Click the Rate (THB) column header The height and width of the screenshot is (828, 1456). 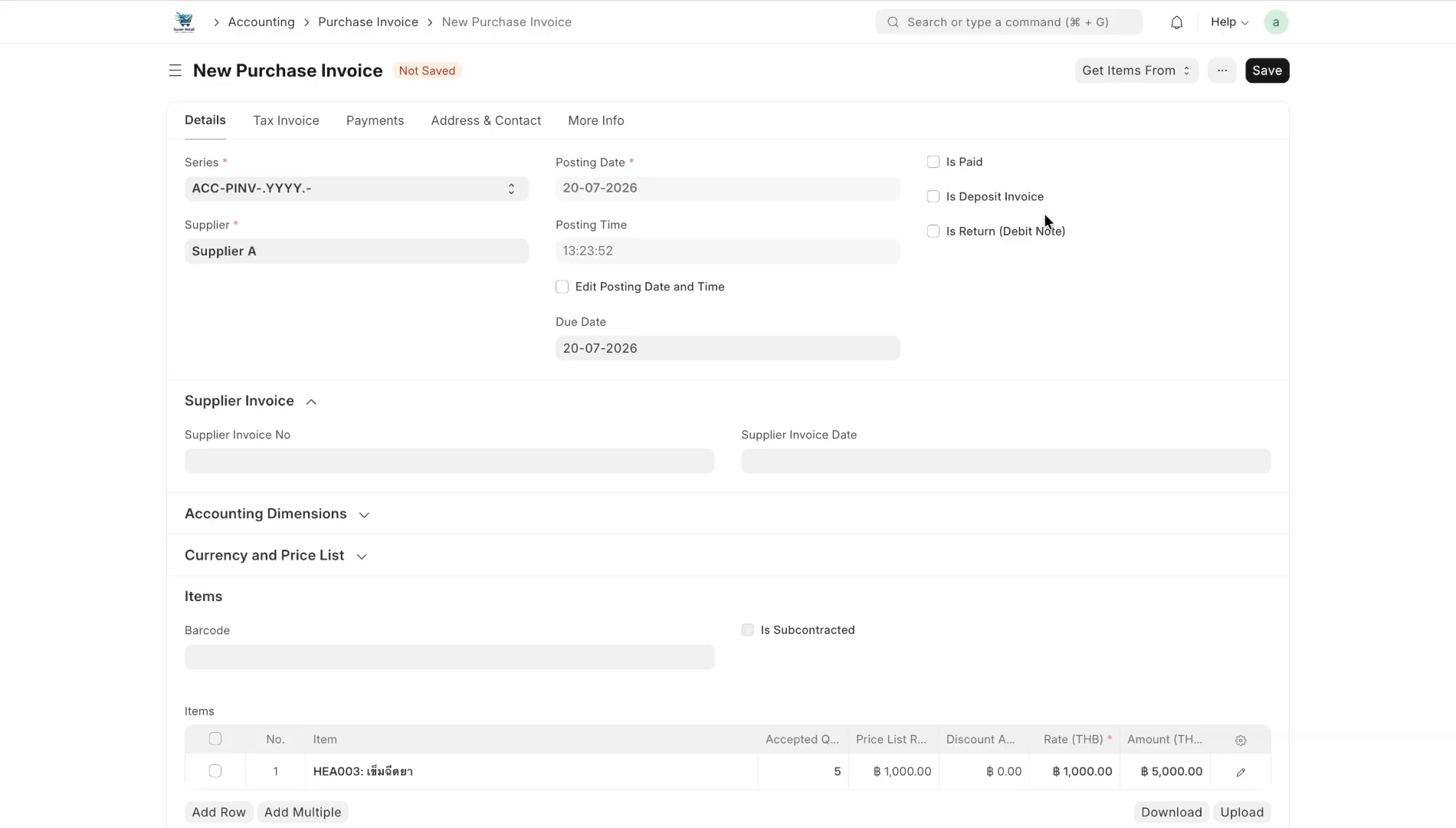coord(1074,739)
